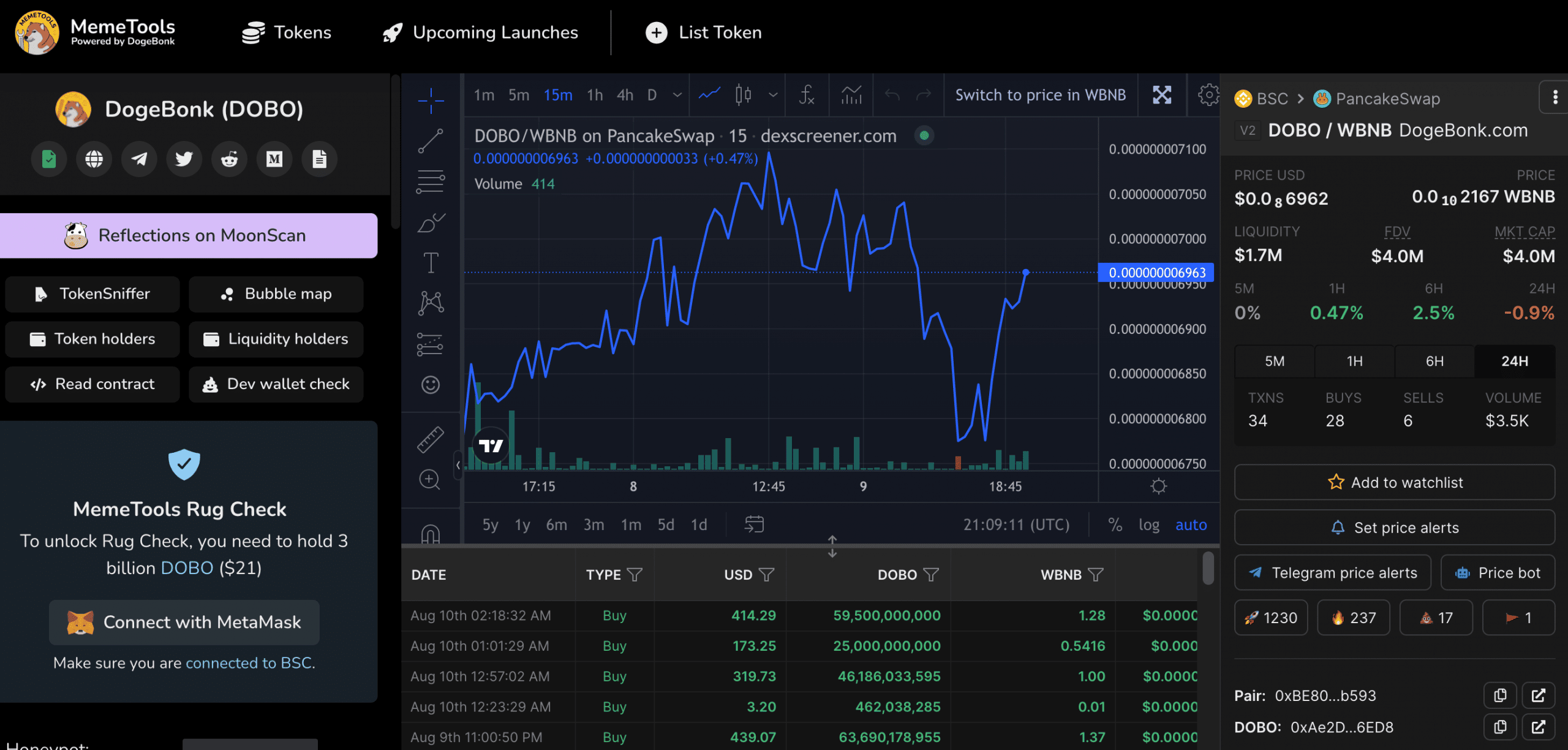Select the brush drawing tool
The height and width of the screenshot is (750, 1568).
coord(431,223)
